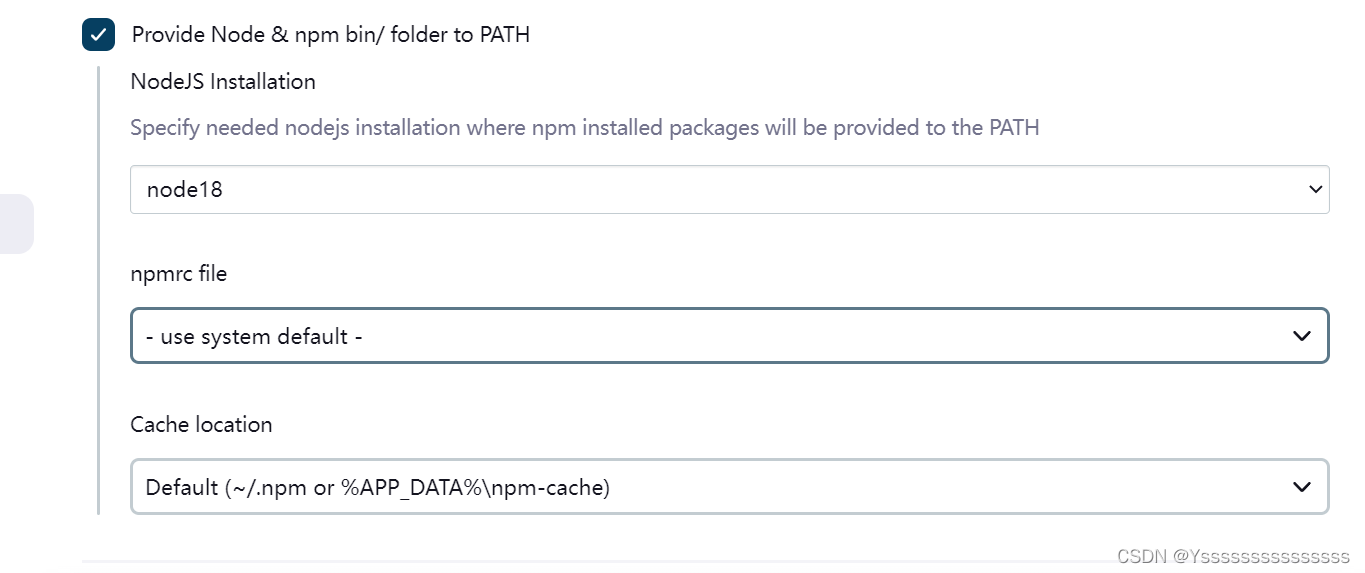Click the "Cache location" field label
This screenshot has height=573, width=1365.
pos(201,424)
